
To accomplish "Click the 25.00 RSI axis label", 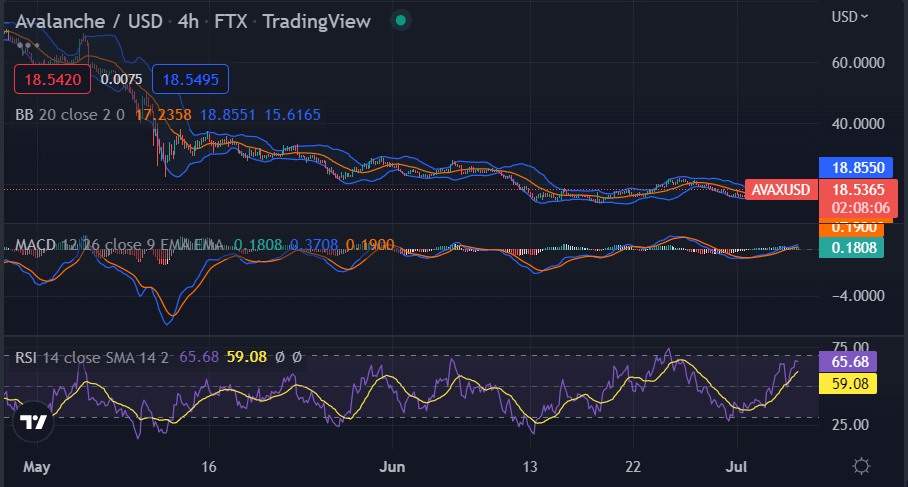I will pyautogui.click(x=850, y=425).
